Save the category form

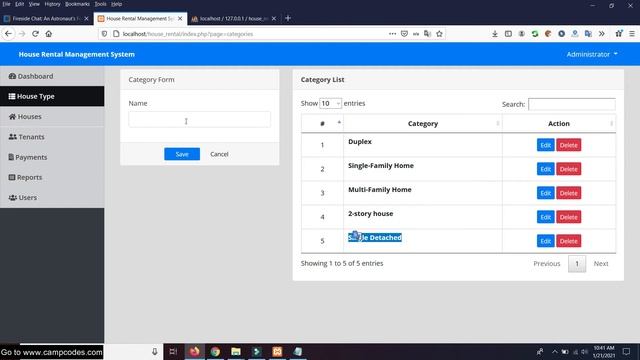182,154
